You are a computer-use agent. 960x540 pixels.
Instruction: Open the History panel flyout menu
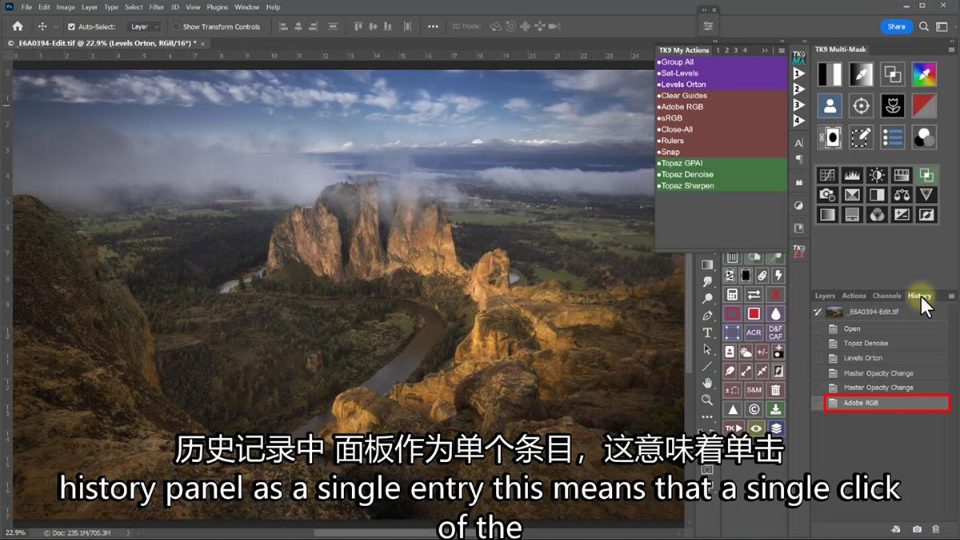pyautogui.click(x=951, y=296)
